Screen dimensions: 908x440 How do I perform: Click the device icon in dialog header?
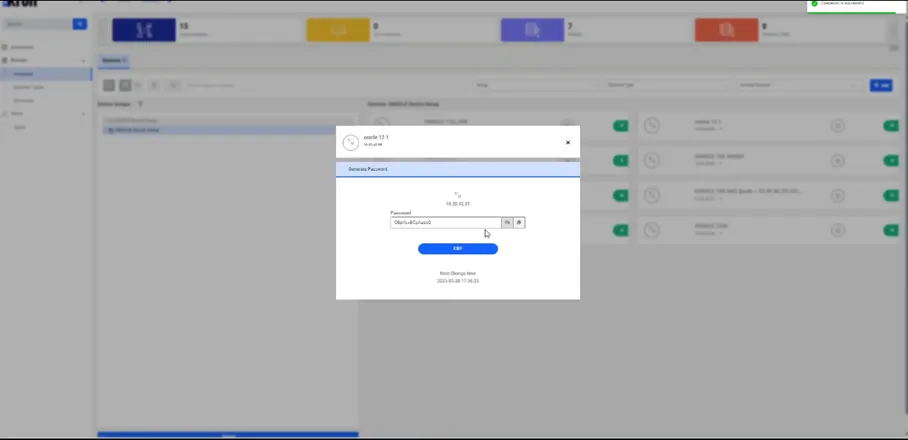351,142
